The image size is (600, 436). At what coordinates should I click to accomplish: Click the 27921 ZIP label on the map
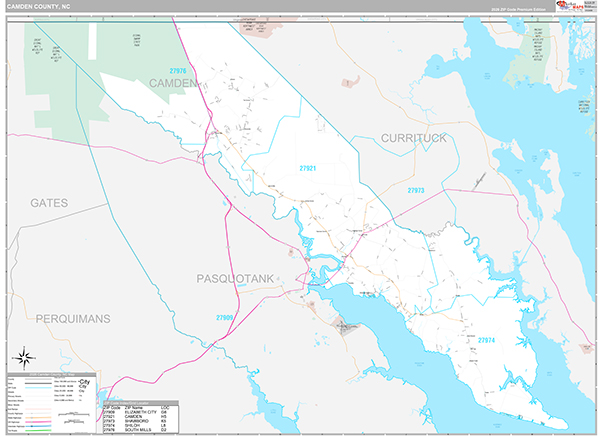click(308, 168)
